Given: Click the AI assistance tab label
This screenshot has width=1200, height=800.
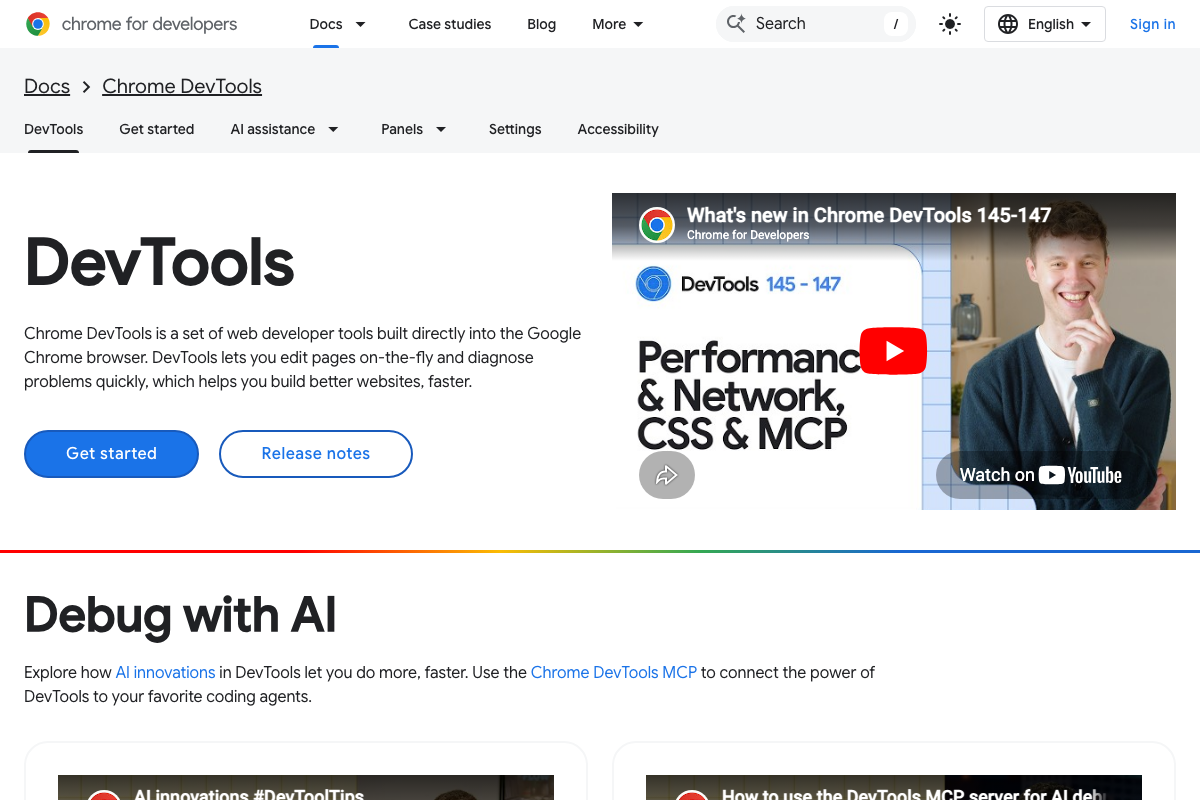Looking at the screenshot, I should point(273,129).
